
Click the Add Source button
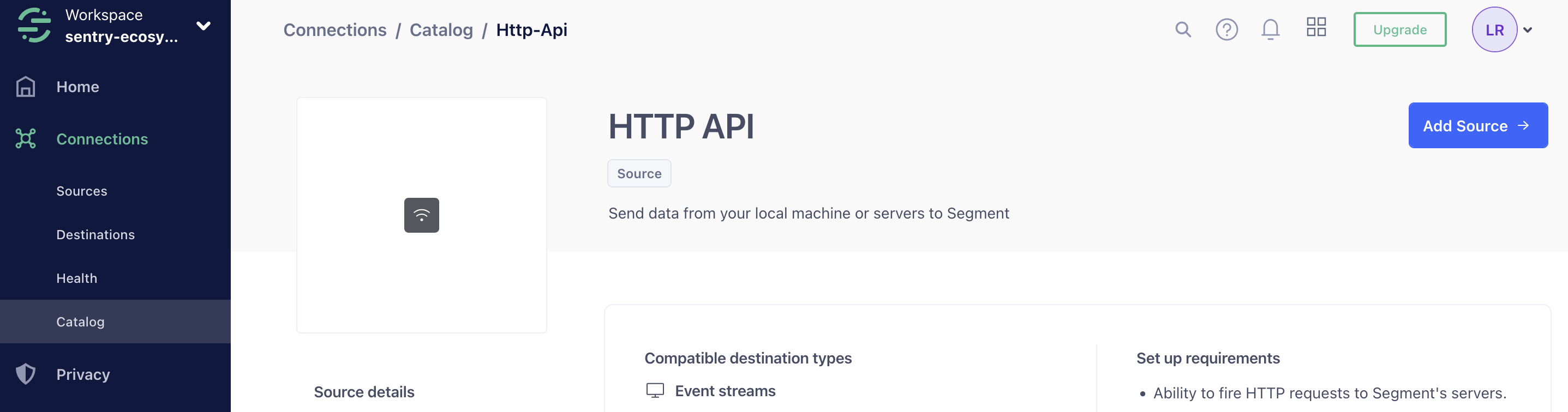tap(1478, 125)
